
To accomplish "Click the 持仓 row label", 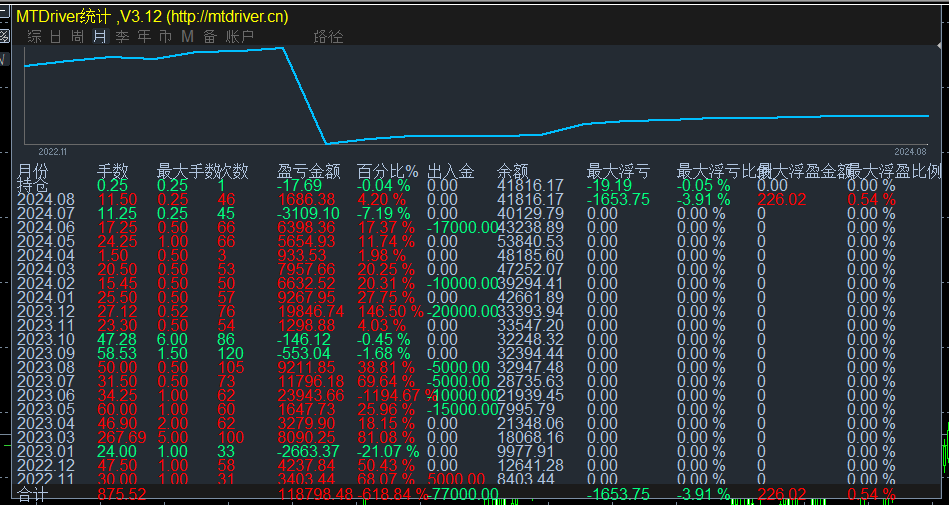I will 33,185.
